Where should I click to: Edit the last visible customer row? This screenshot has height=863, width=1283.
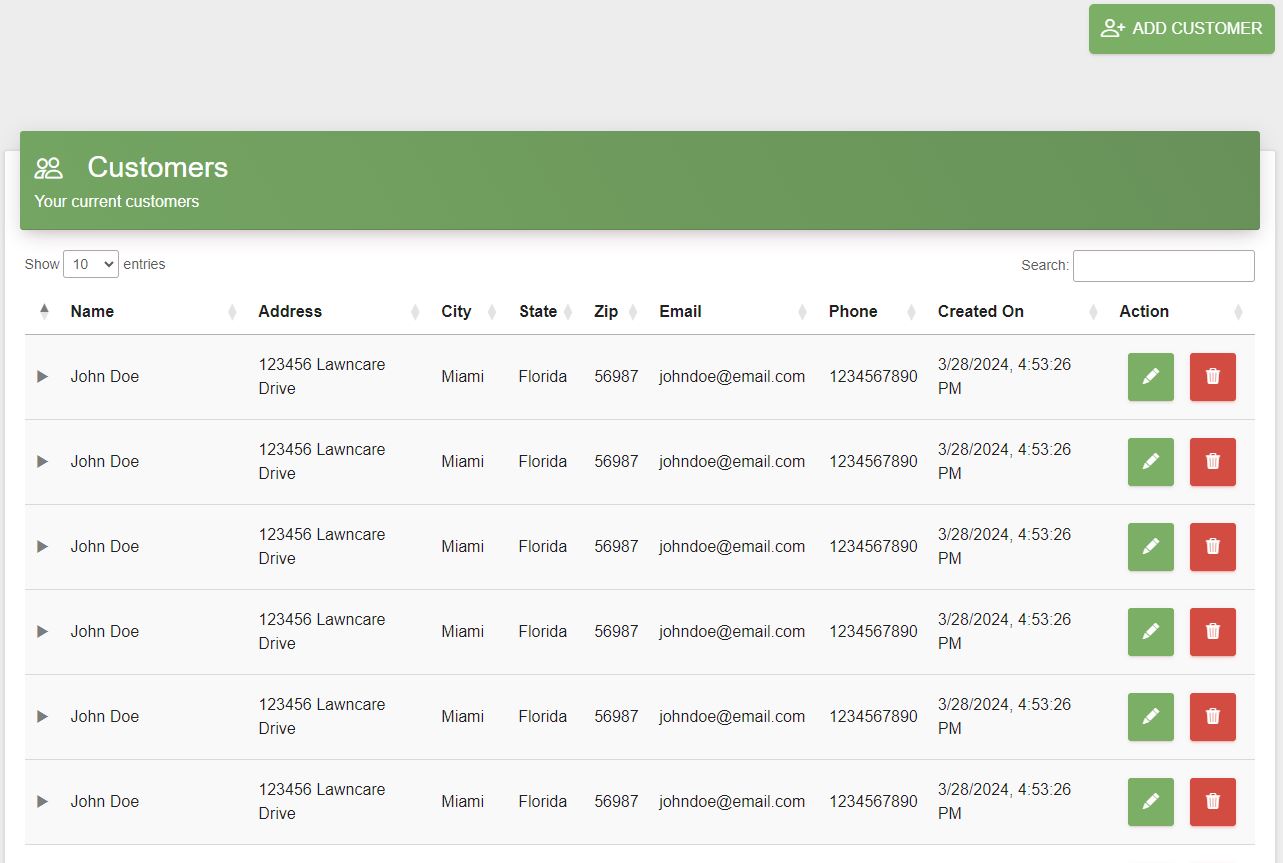(1150, 801)
